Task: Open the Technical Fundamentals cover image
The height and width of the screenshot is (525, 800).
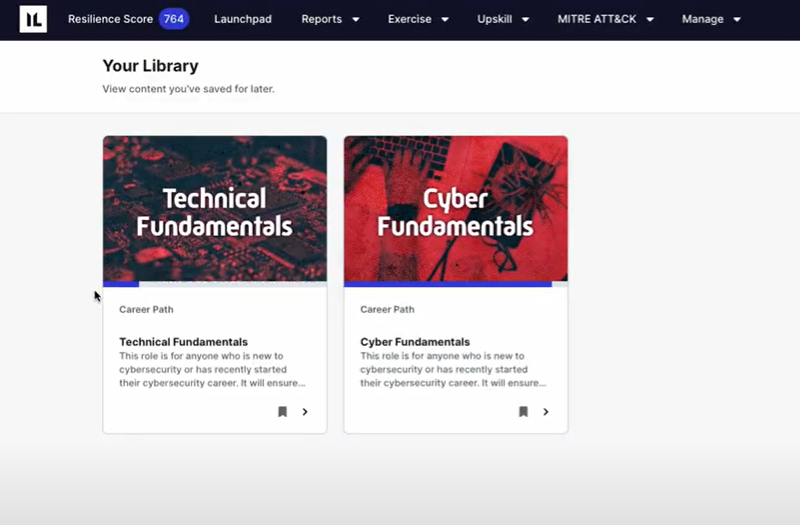Action: [x=215, y=208]
